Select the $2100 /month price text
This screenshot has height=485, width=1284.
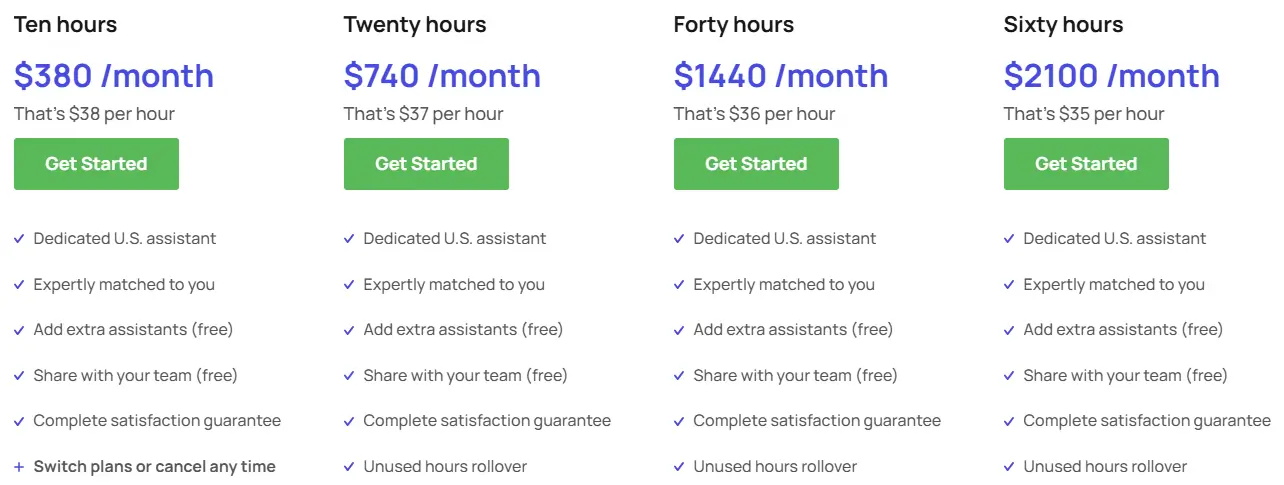[x=1112, y=76]
